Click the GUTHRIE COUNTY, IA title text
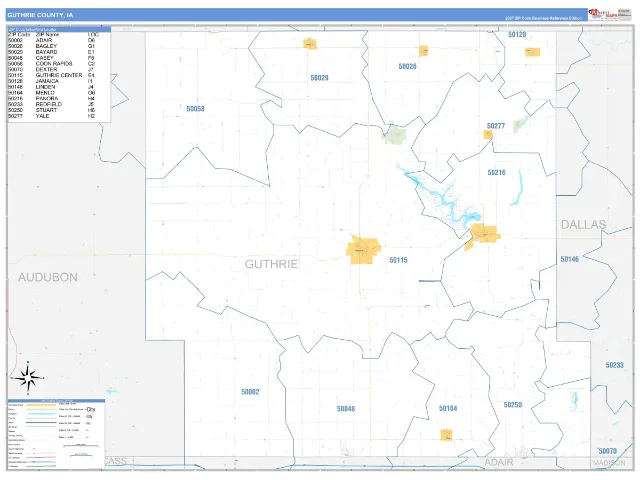 click(x=40, y=15)
